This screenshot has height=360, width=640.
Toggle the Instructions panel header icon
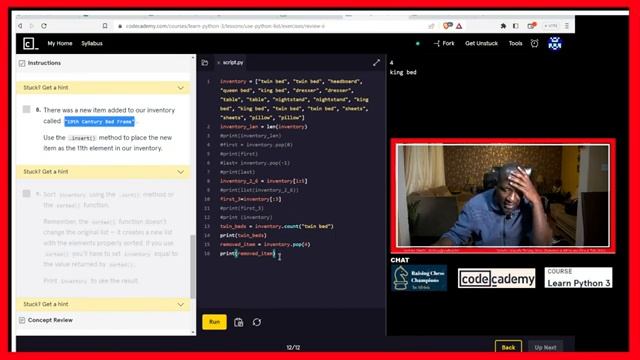coord(22,63)
